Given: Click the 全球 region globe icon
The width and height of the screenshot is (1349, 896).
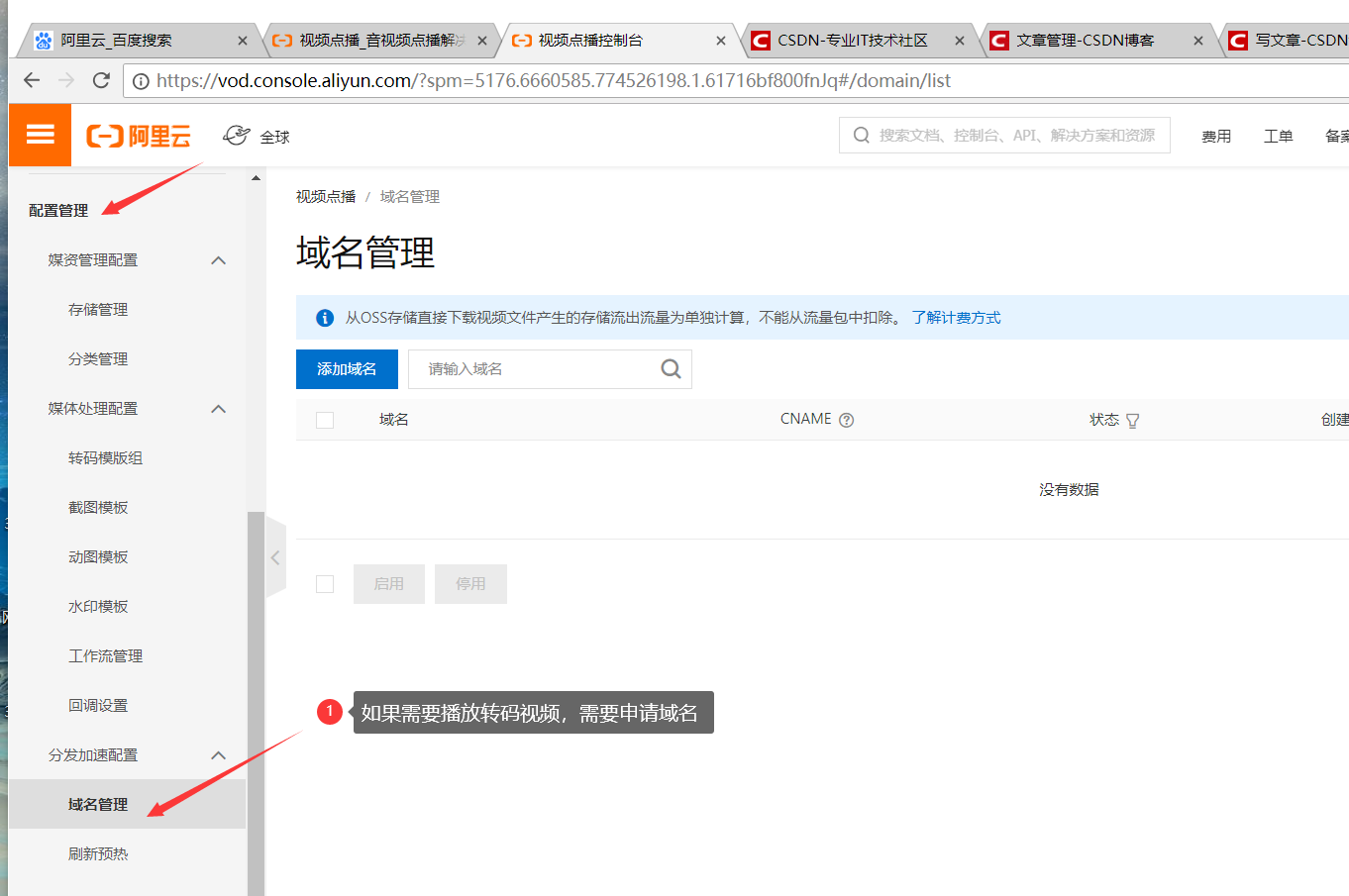Looking at the screenshot, I should coord(234,135).
